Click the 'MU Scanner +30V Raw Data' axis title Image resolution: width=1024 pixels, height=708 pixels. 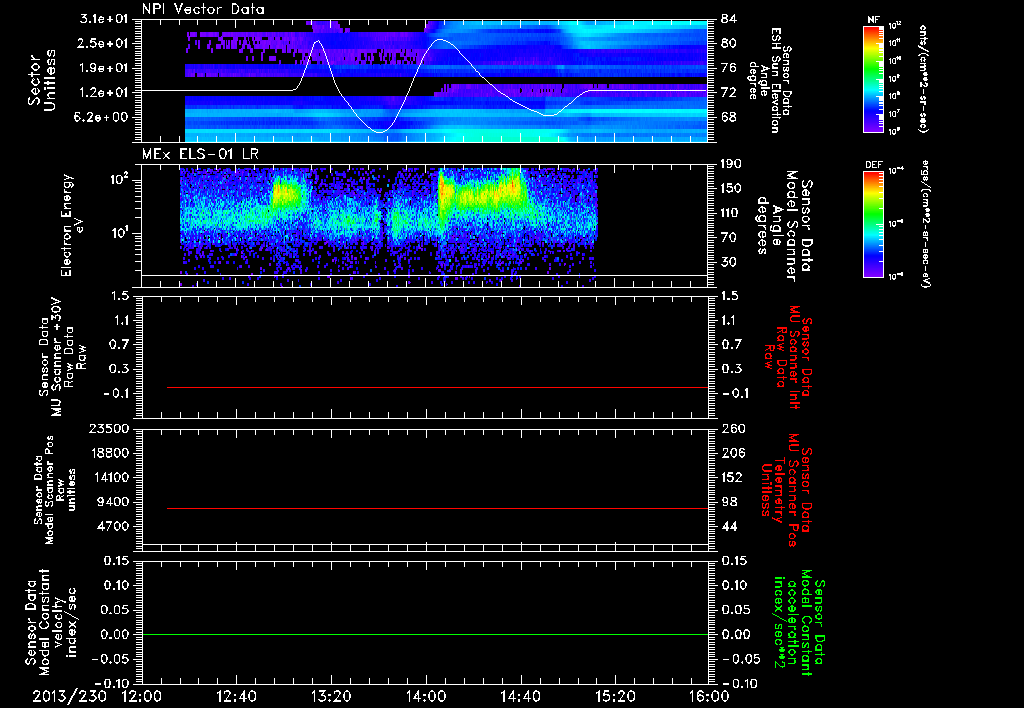point(61,356)
